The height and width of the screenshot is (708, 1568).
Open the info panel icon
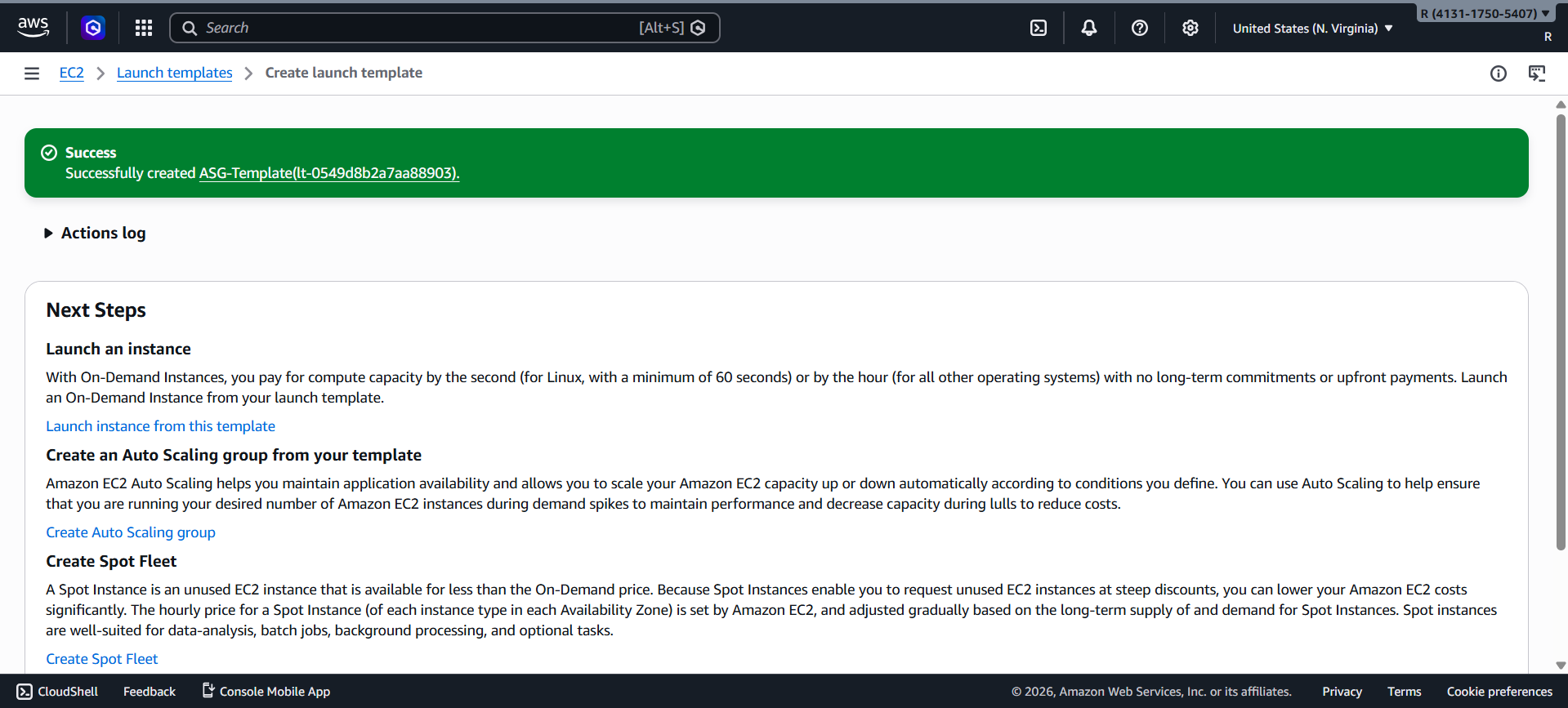[1499, 73]
